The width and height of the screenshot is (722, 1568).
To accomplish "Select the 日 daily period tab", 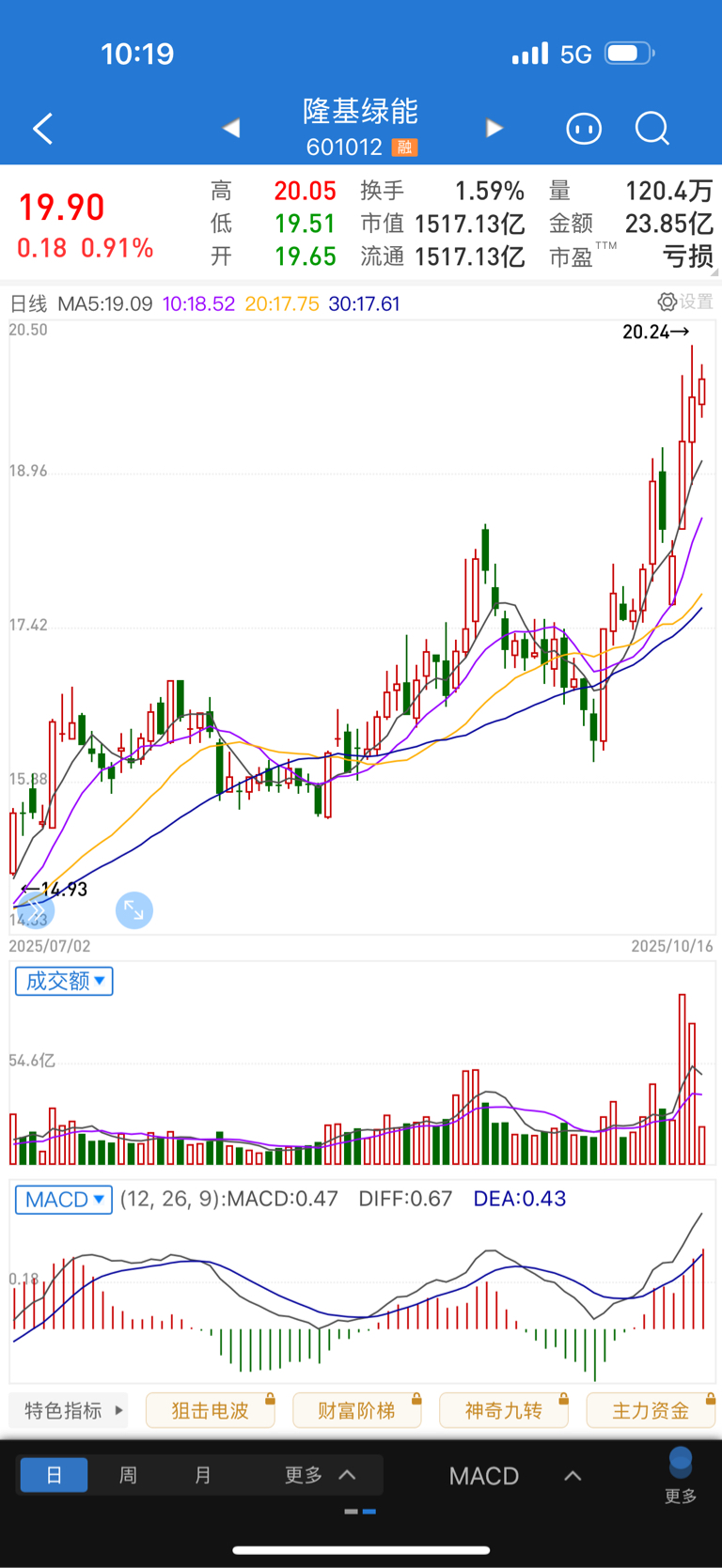I will pos(54,1475).
